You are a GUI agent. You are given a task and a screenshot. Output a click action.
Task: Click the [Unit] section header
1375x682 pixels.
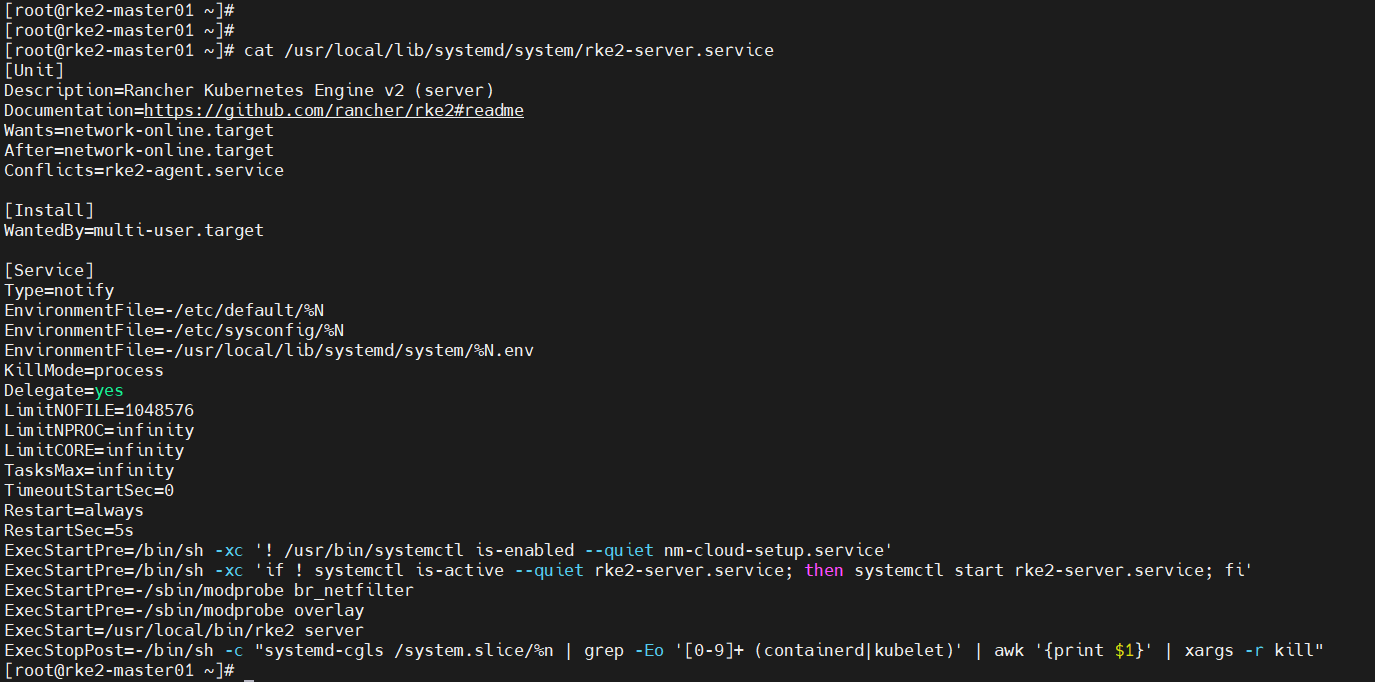pos(34,70)
